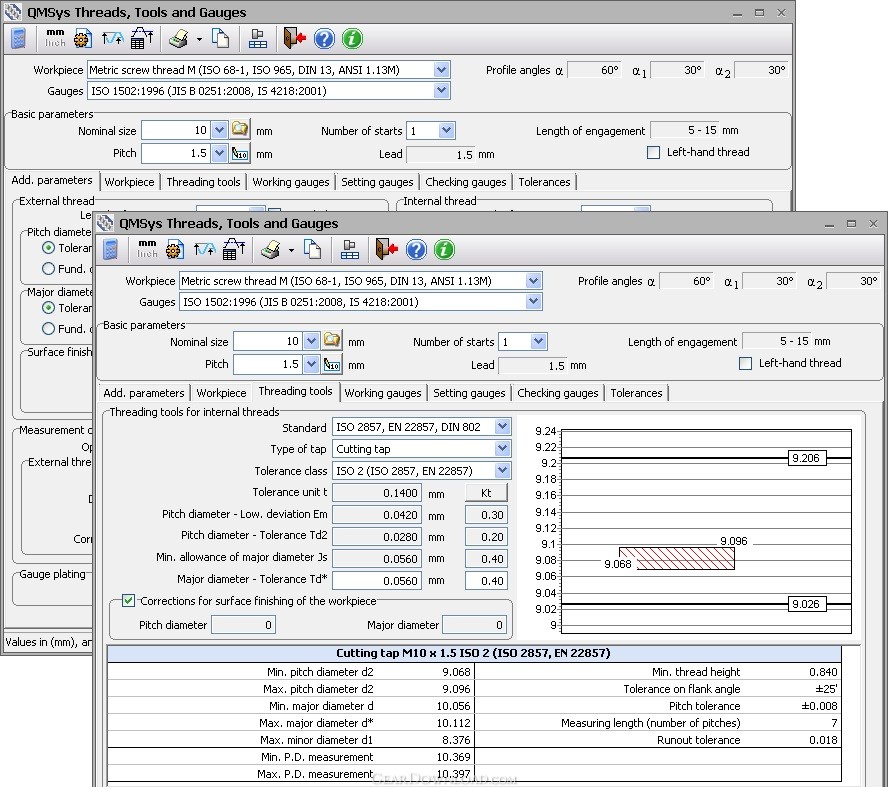The height and width of the screenshot is (787, 889).
Task: Click the calculator icon in the back window toolbar
Action: (18, 39)
